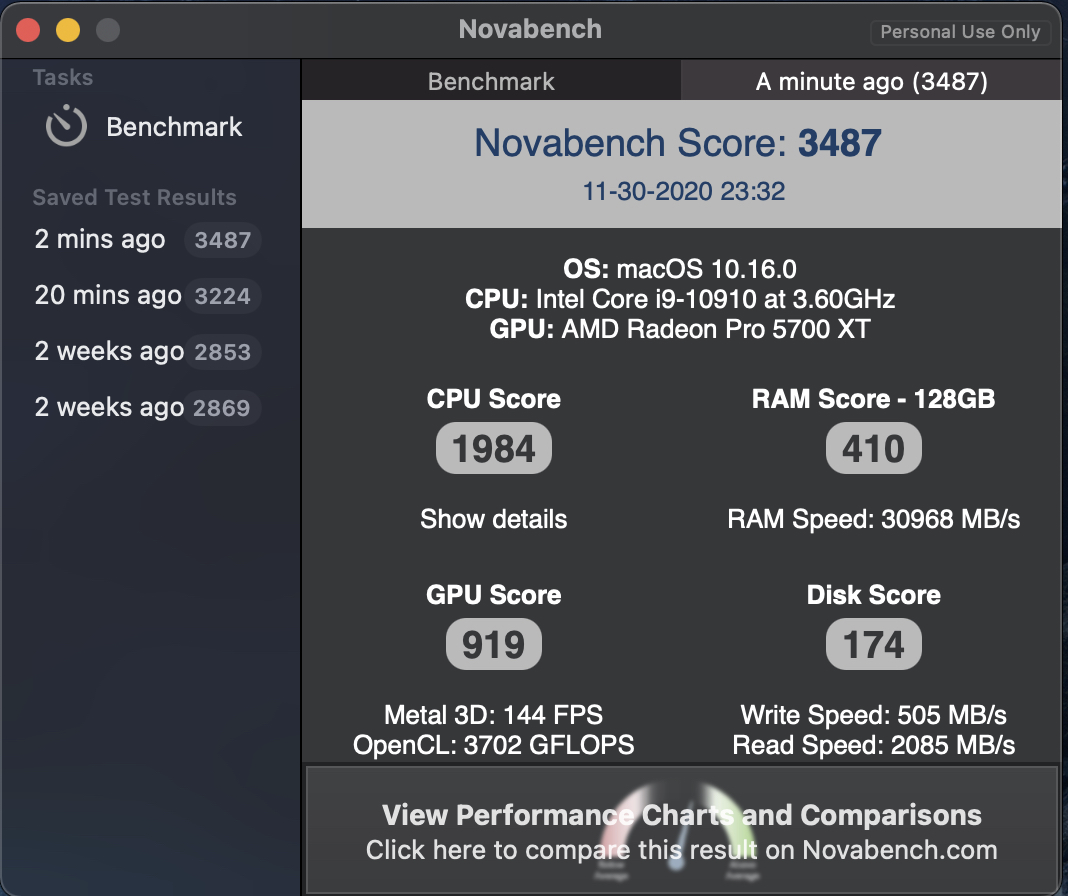Click the 3487 score badge in sidebar
Screen dimensions: 1068x896
(223, 240)
